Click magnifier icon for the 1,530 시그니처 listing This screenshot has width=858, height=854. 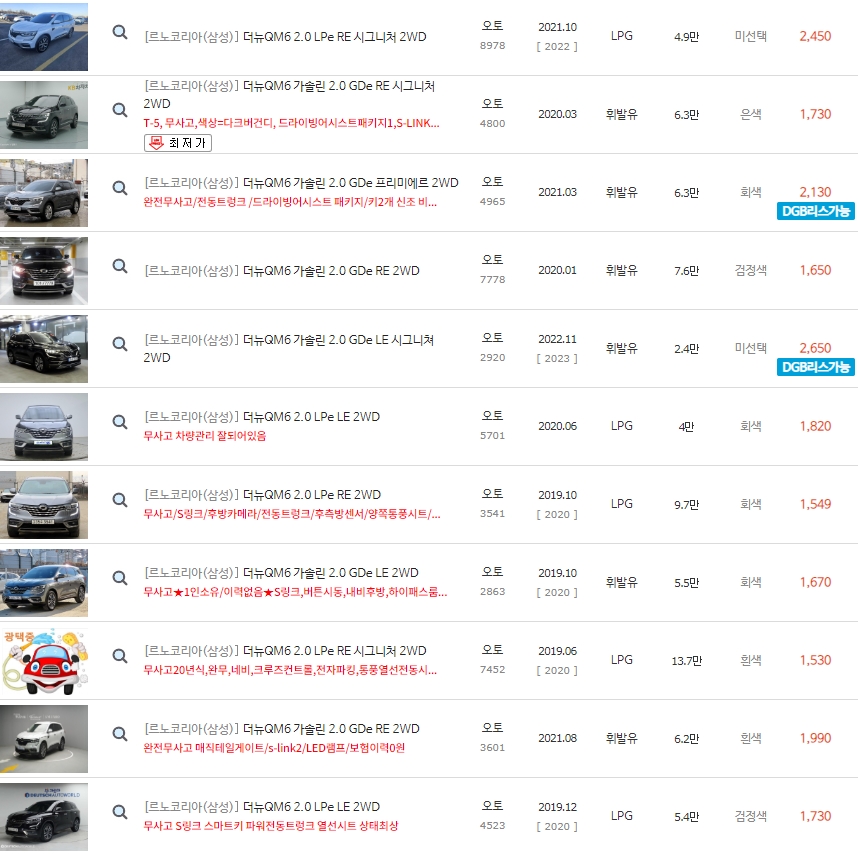(x=120, y=656)
